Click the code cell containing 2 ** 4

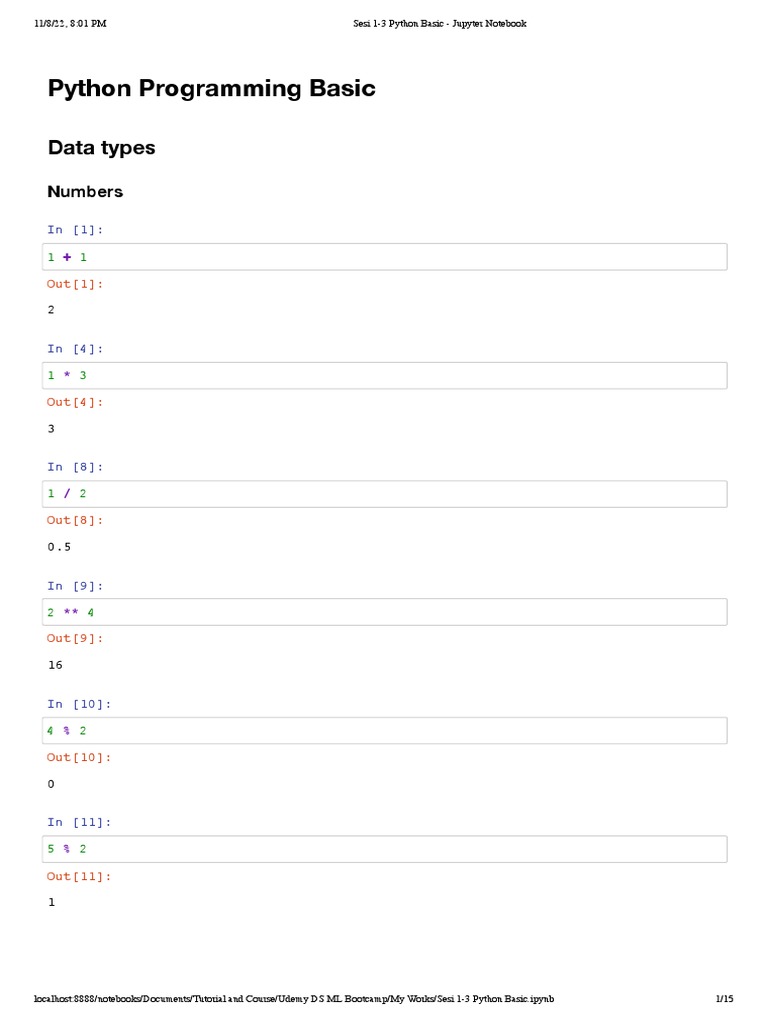tap(386, 612)
